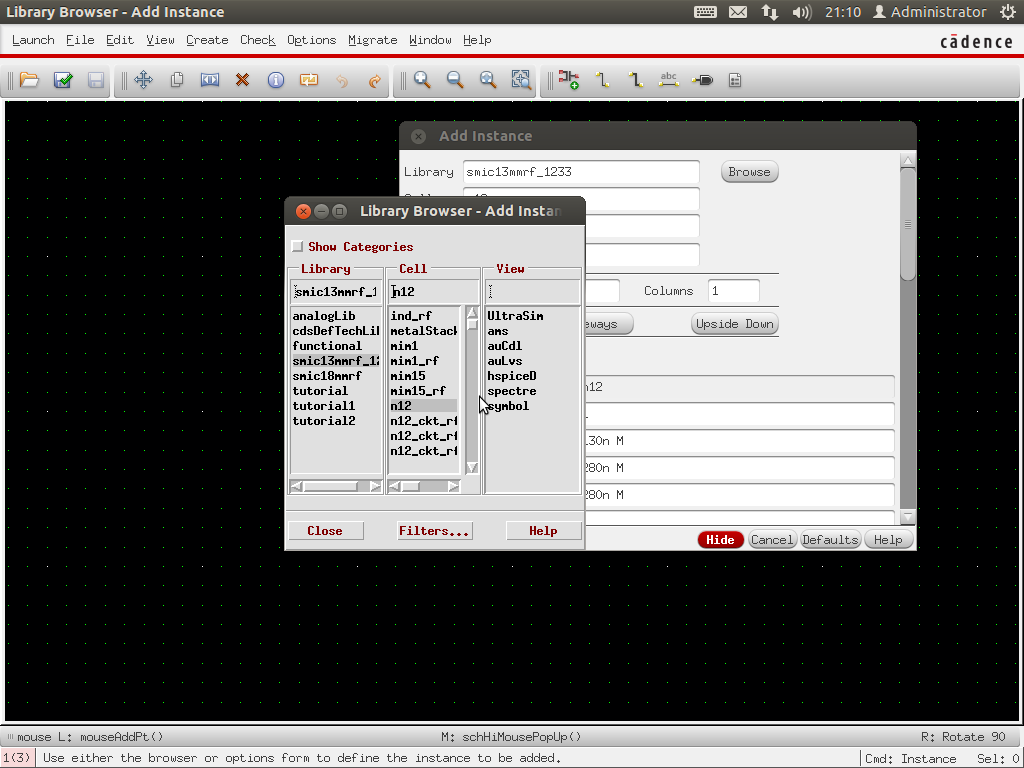The image size is (1024, 768).
Task: Select the mim1 cell
Action: (404, 345)
